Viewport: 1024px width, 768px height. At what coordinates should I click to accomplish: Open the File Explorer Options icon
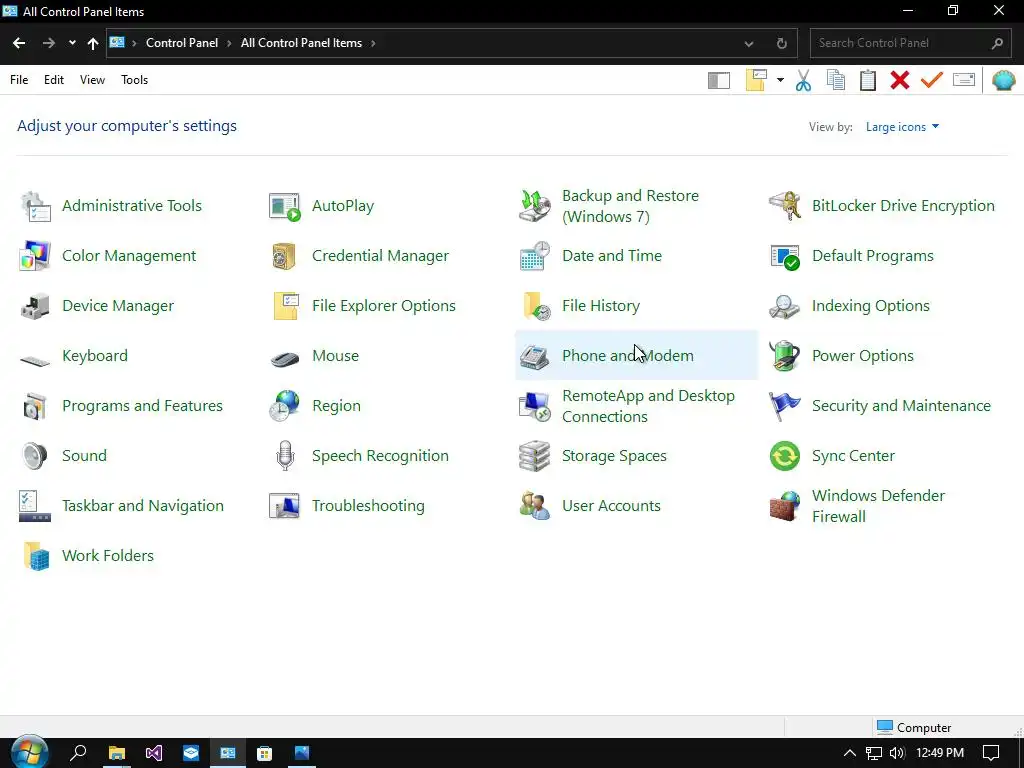pos(285,306)
